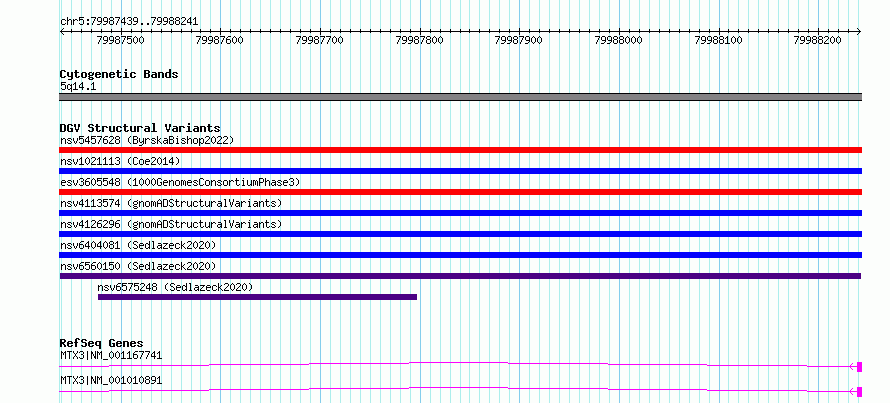Click the Cytogenetic Bands track title
This screenshot has height=403, width=890.
[119, 74]
